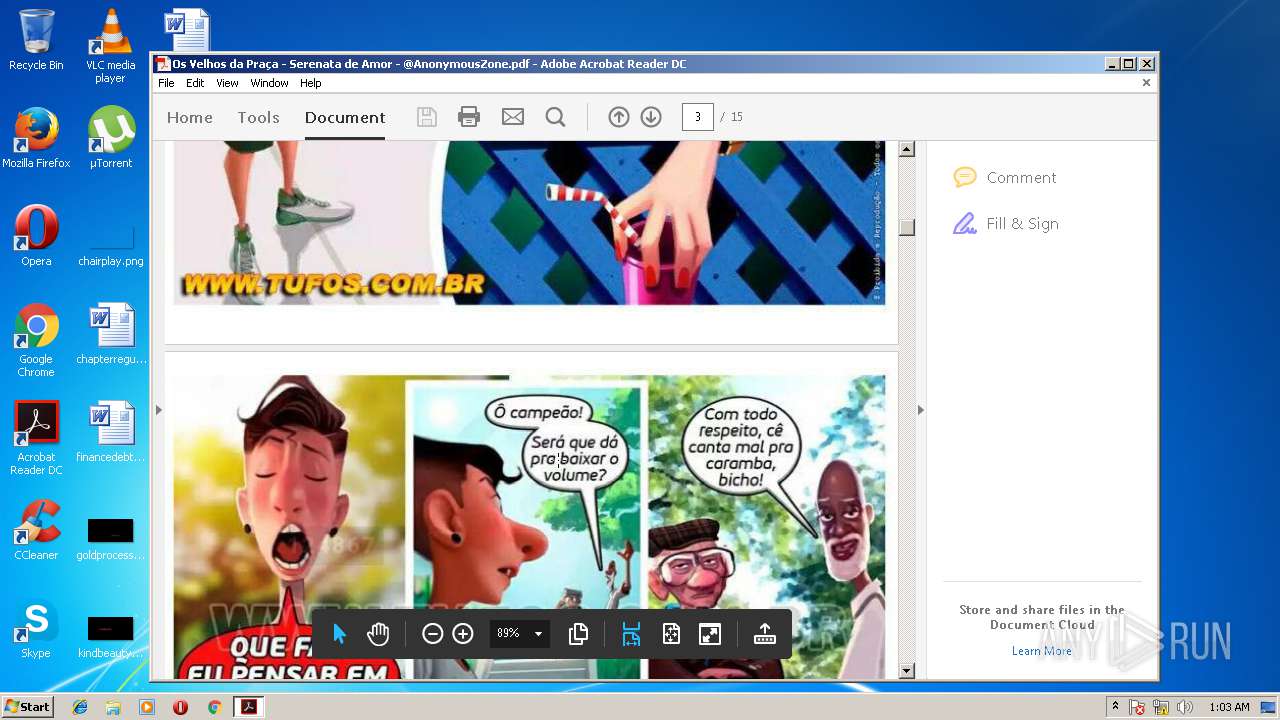This screenshot has width=1280, height=720.
Task: Launch Mozilla Firefox desktop shortcut
Action: (x=36, y=138)
